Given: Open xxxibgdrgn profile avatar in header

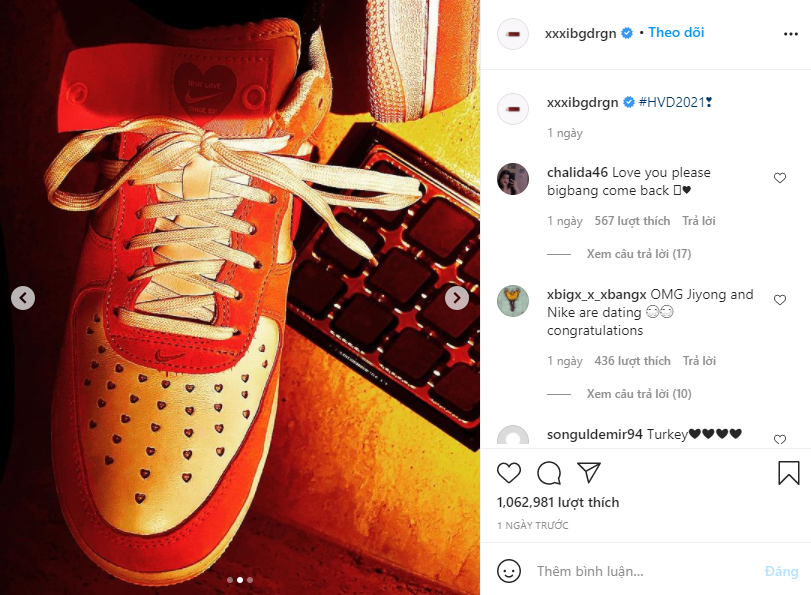Looking at the screenshot, I should [x=513, y=34].
